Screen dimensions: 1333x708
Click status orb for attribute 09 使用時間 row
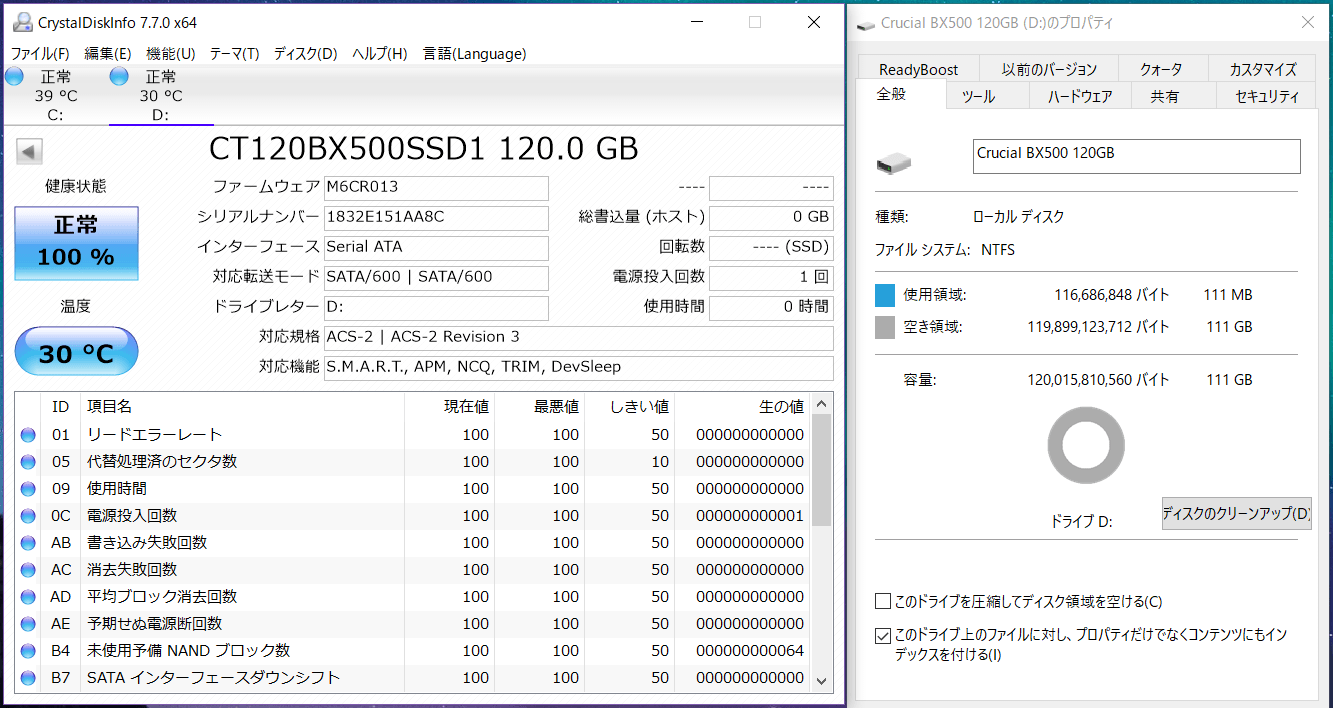28,489
